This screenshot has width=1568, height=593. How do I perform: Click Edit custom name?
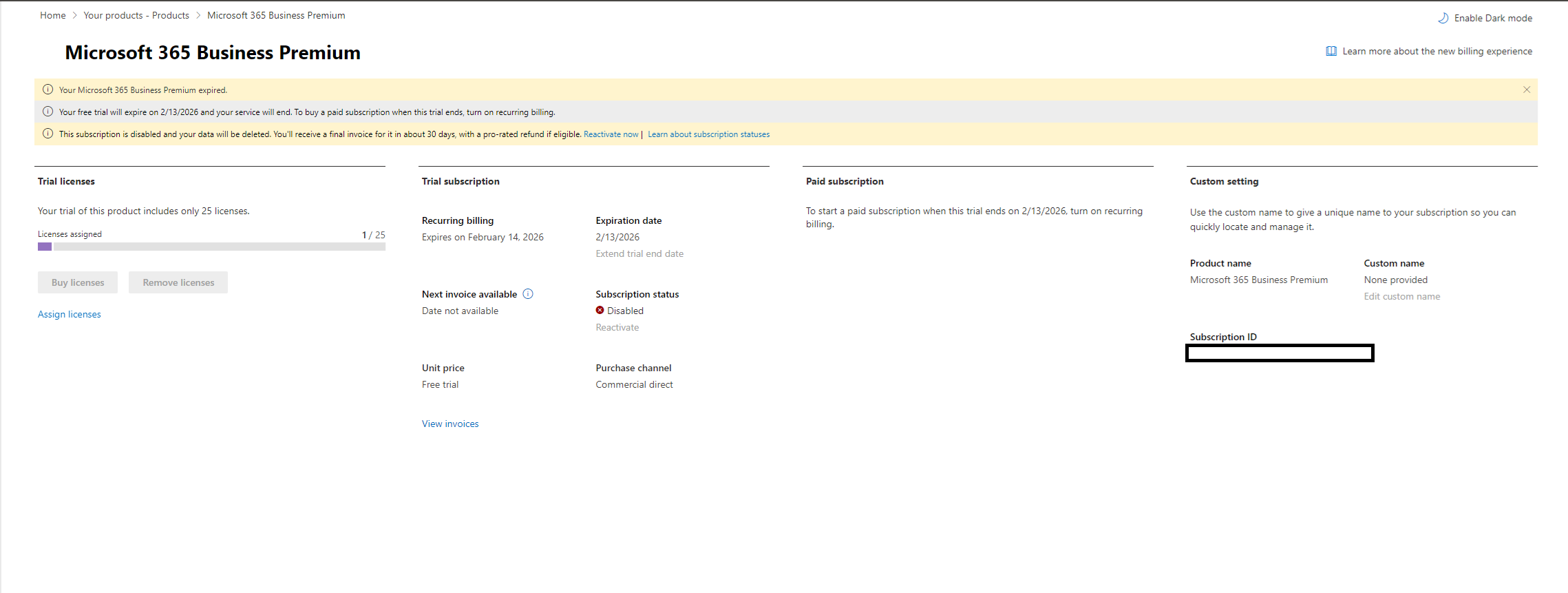pyautogui.click(x=1402, y=296)
